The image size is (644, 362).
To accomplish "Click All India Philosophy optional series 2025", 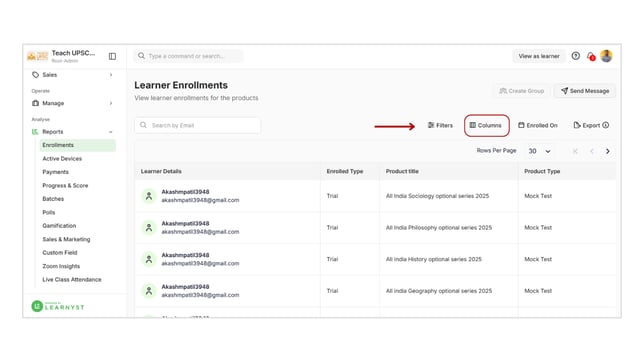I will point(439,228).
